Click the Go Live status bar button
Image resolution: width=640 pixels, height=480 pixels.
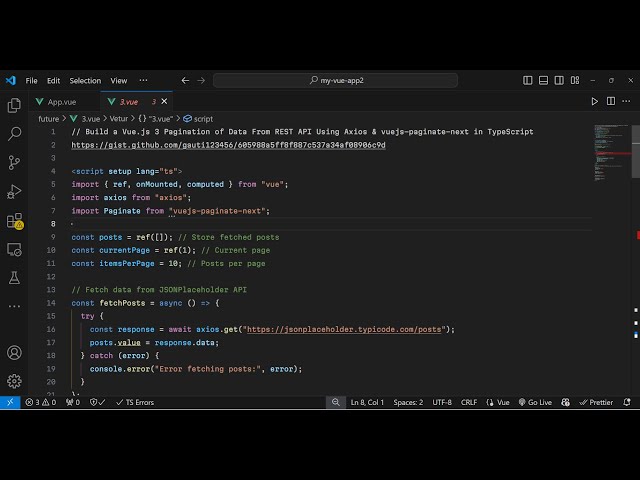534,402
